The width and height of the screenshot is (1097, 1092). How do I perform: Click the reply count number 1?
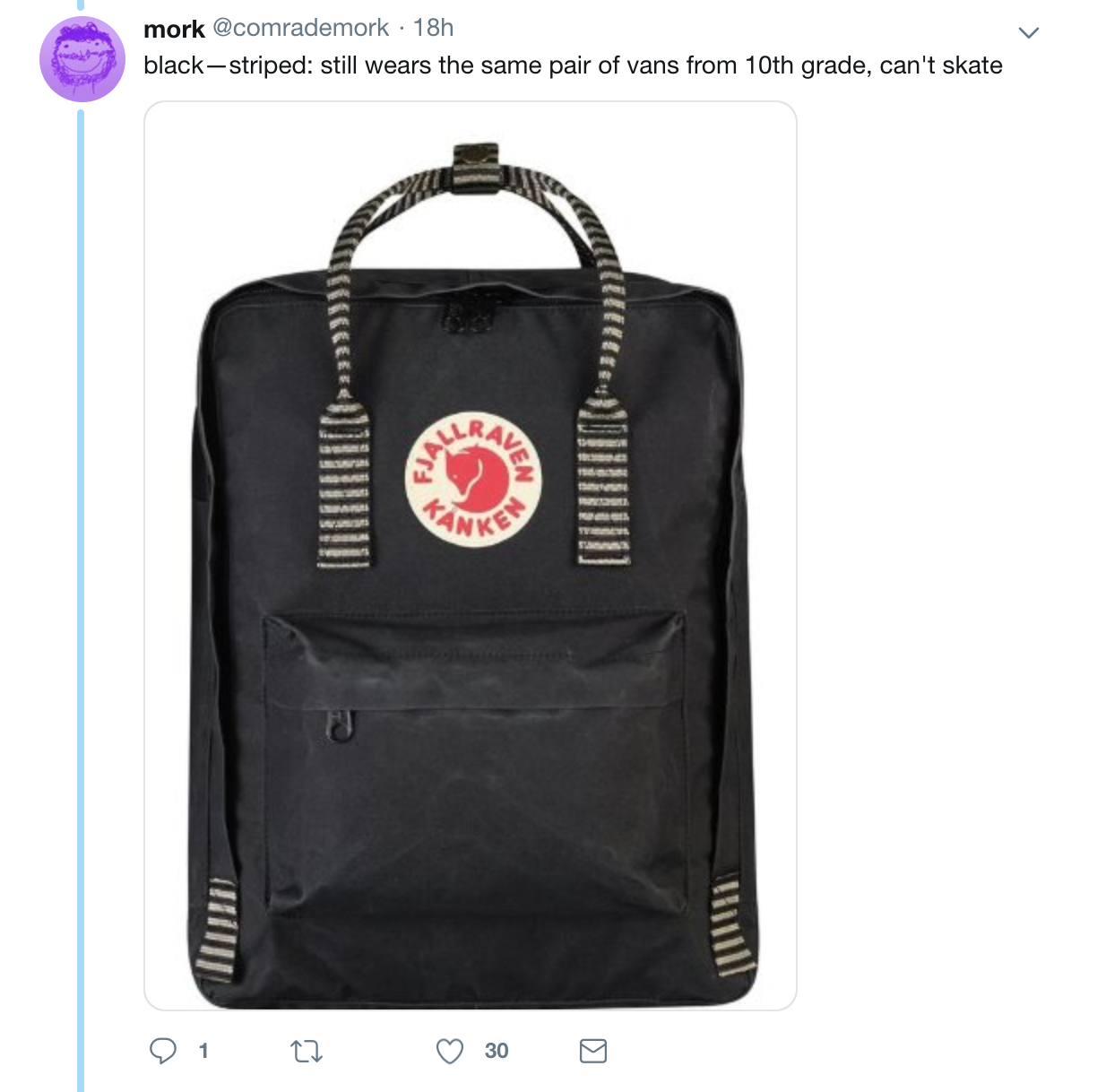tap(203, 1051)
